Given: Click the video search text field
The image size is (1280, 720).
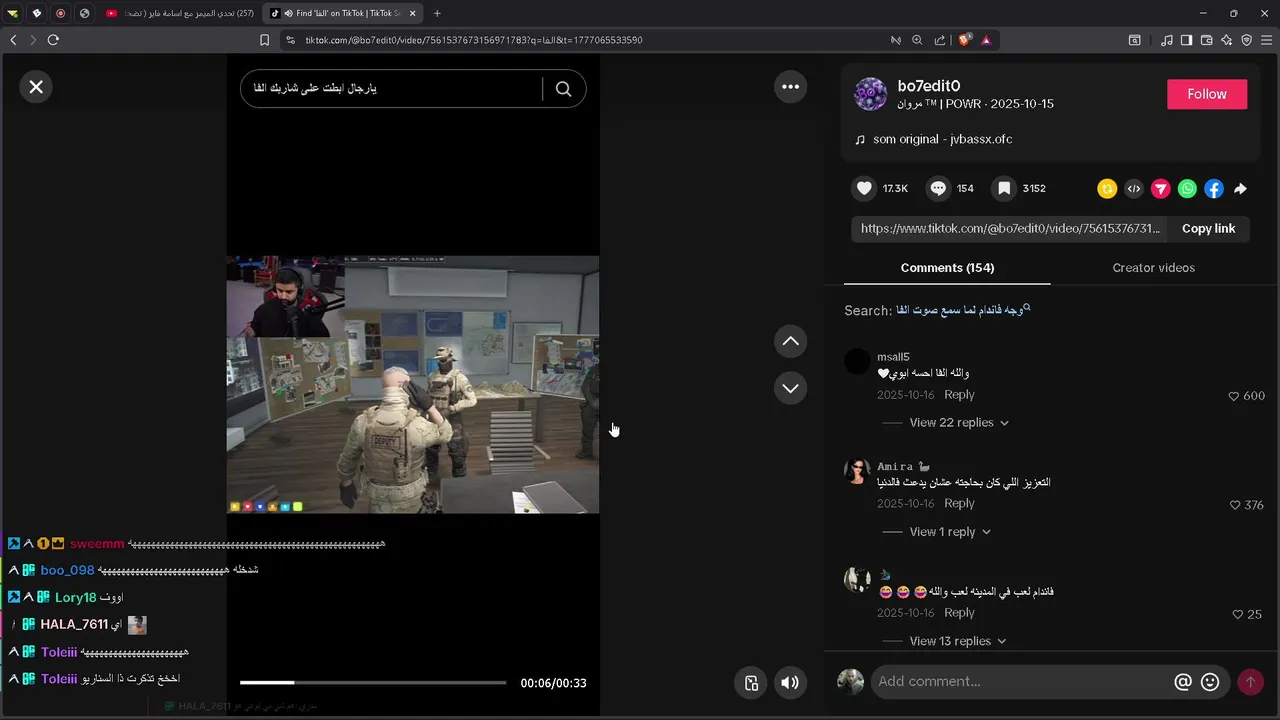Looking at the screenshot, I should (x=392, y=89).
